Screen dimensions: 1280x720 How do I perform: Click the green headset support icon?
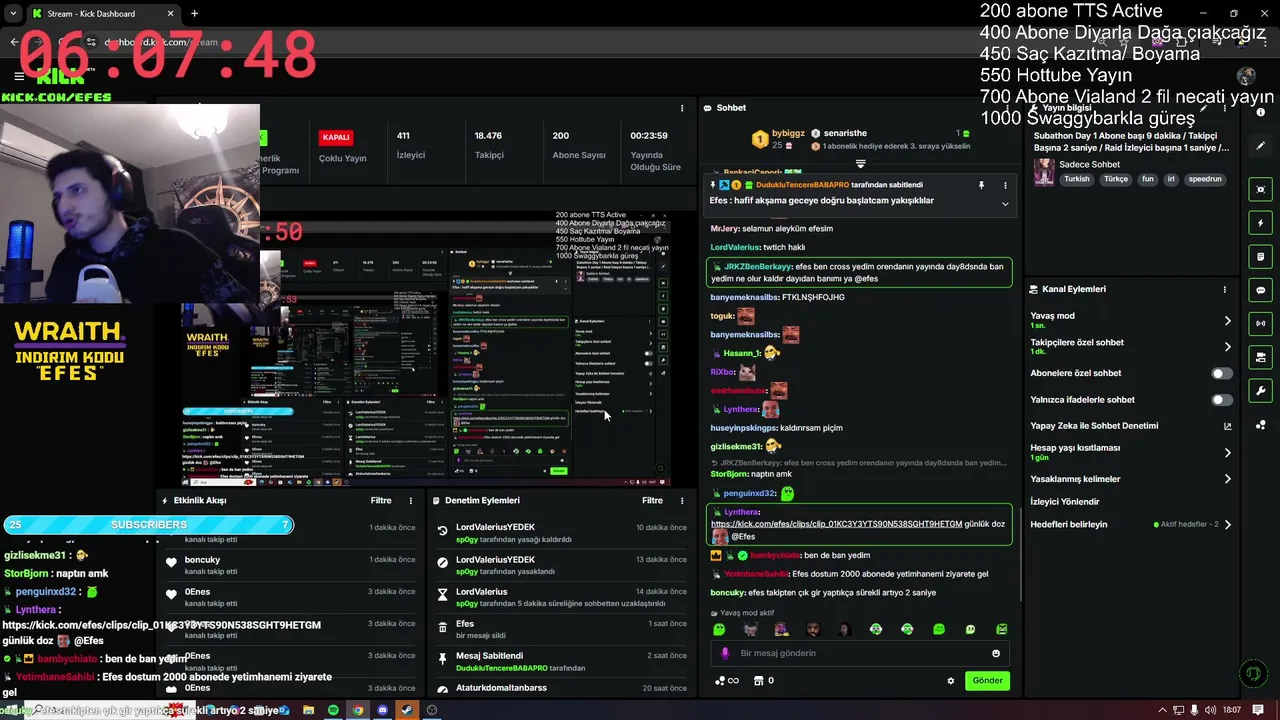(1253, 674)
